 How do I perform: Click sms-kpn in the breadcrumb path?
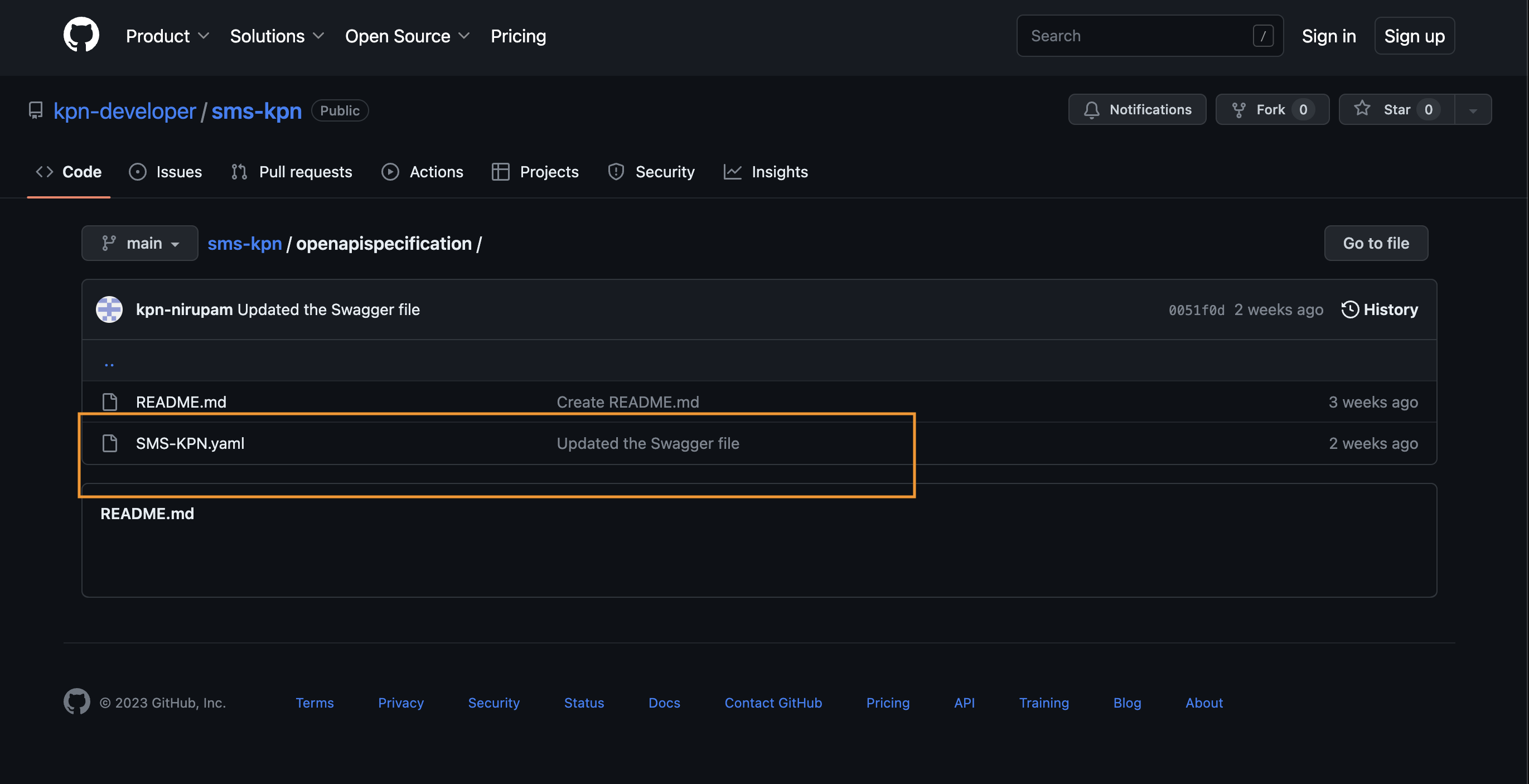(245, 243)
